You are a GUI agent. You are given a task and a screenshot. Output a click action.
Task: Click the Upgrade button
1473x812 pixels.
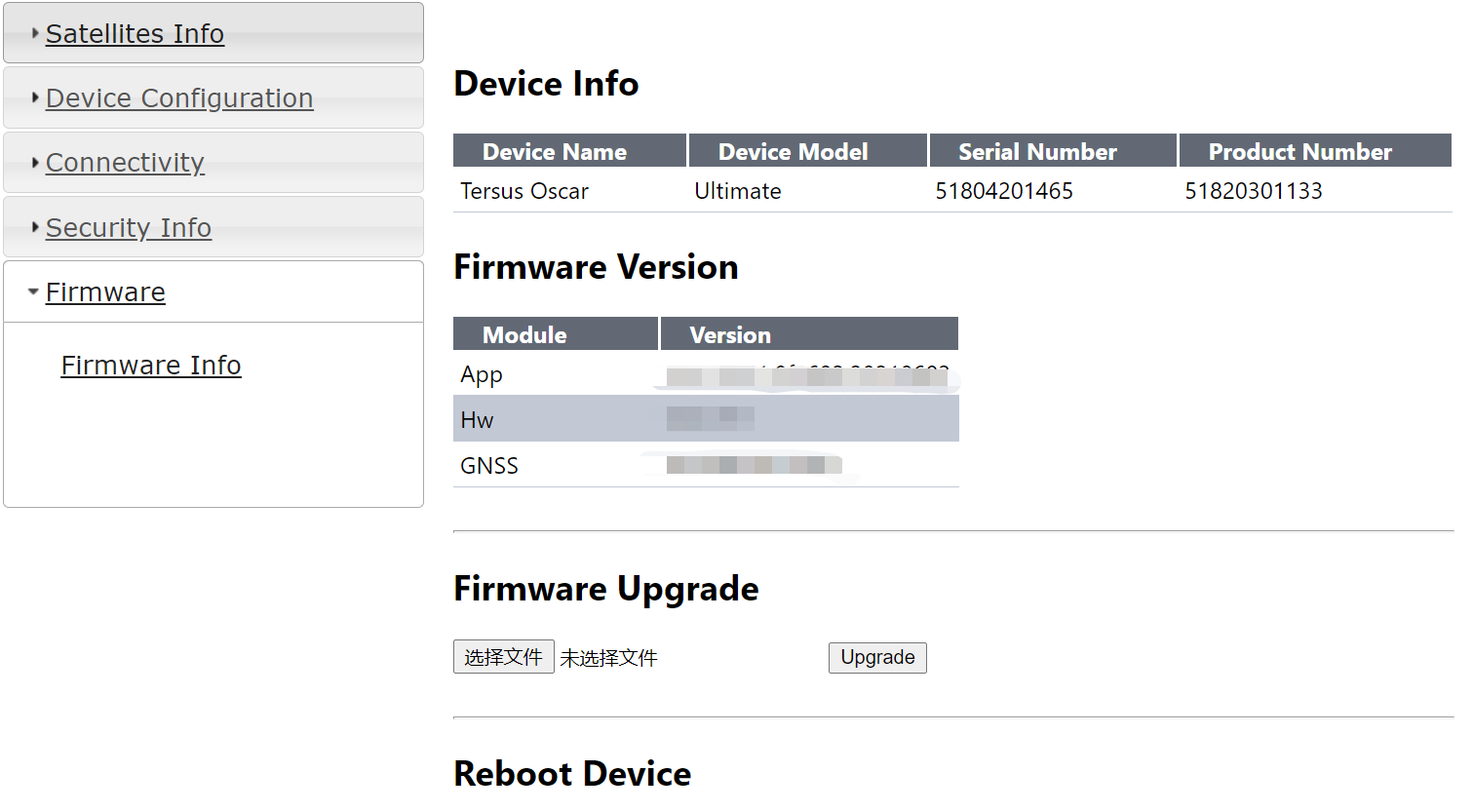click(x=877, y=657)
